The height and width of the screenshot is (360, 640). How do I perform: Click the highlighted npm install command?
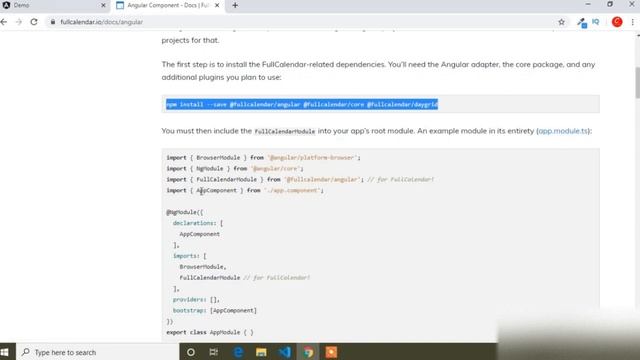[x=302, y=104]
